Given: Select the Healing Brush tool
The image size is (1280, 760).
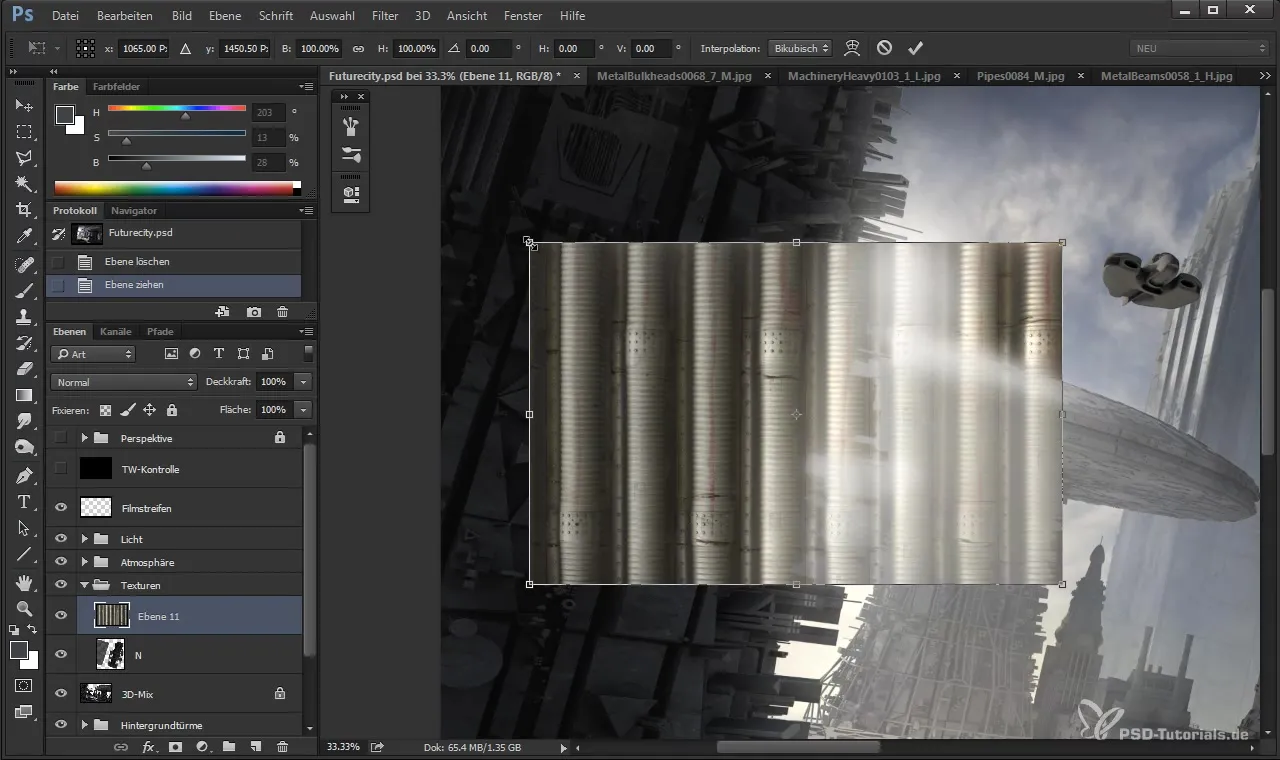Looking at the screenshot, I should [x=24, y=264].
